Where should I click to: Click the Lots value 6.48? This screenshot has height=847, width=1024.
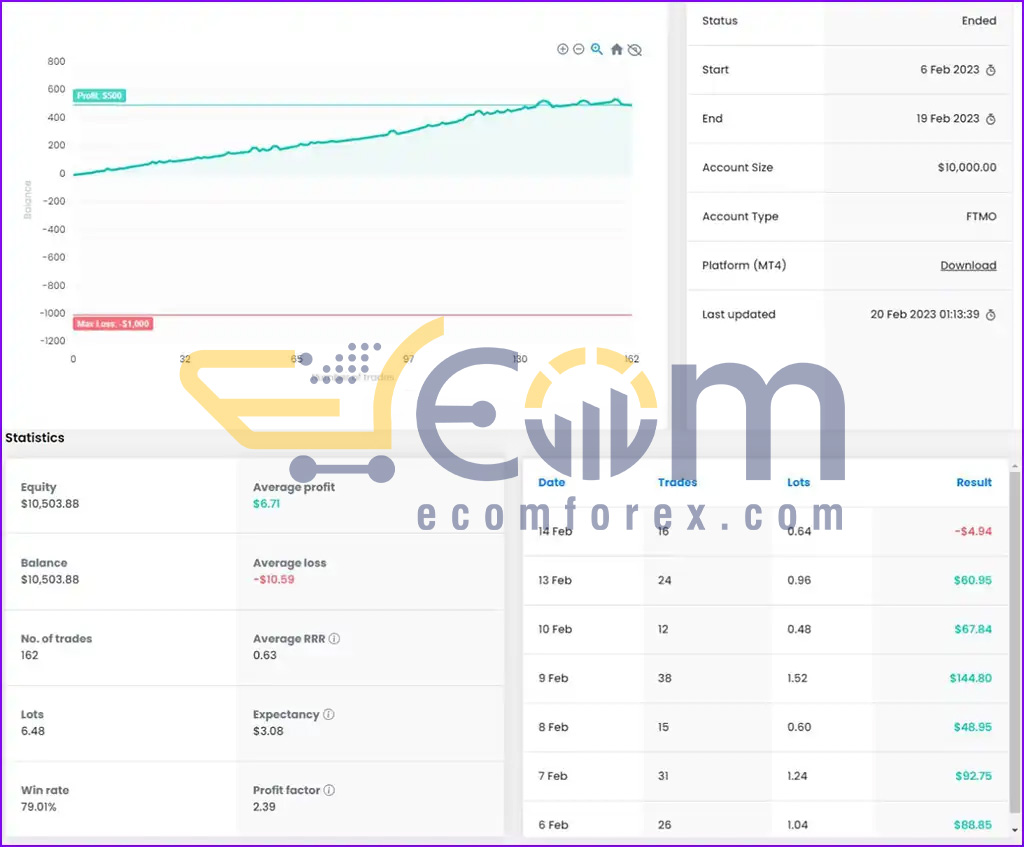(x=33, y=731)
